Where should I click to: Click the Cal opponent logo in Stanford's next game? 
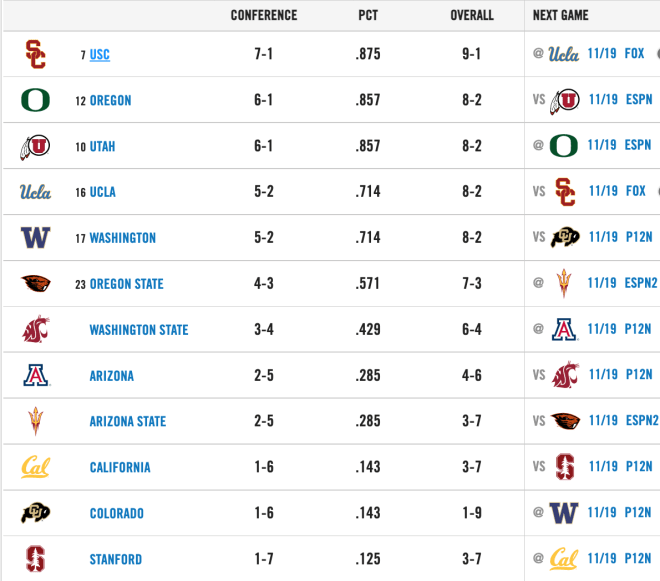point(564,559)
